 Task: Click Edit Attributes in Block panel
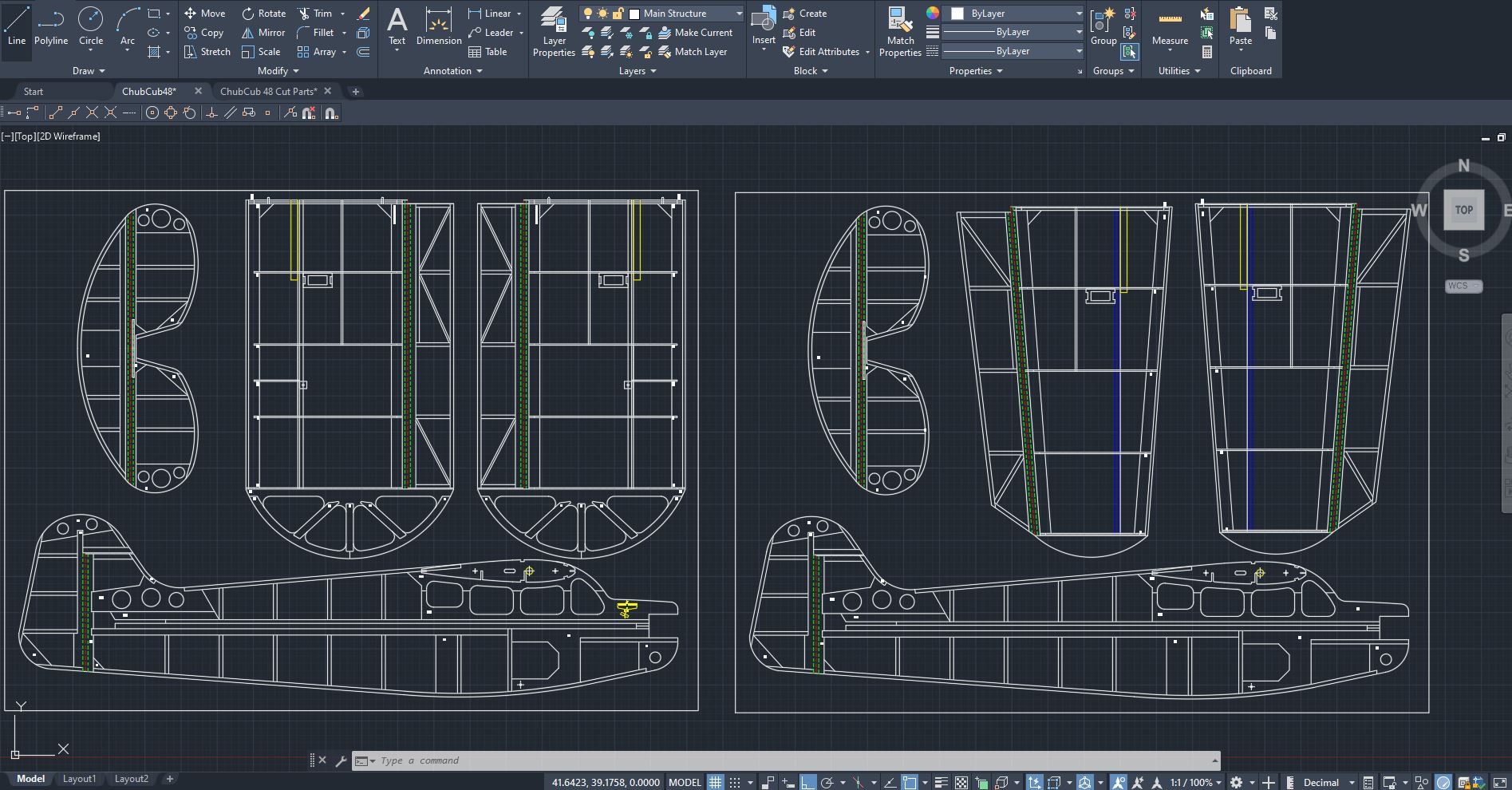(x=828, y=52)
